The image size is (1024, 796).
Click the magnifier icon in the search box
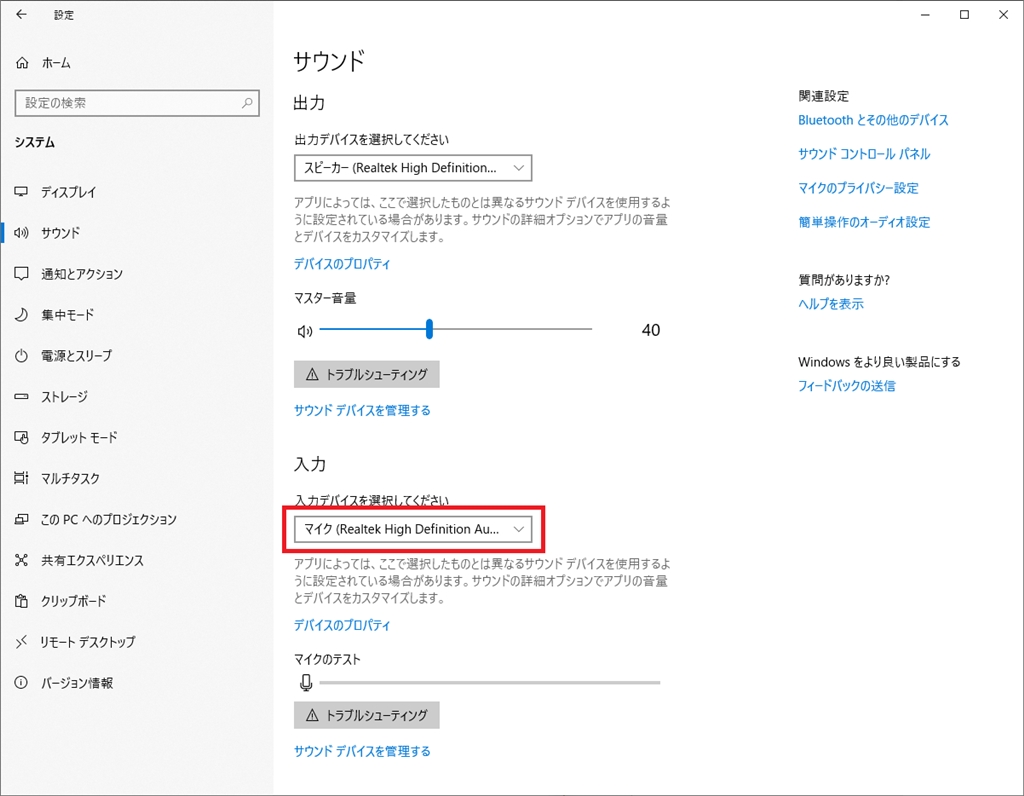click(247, 103)
